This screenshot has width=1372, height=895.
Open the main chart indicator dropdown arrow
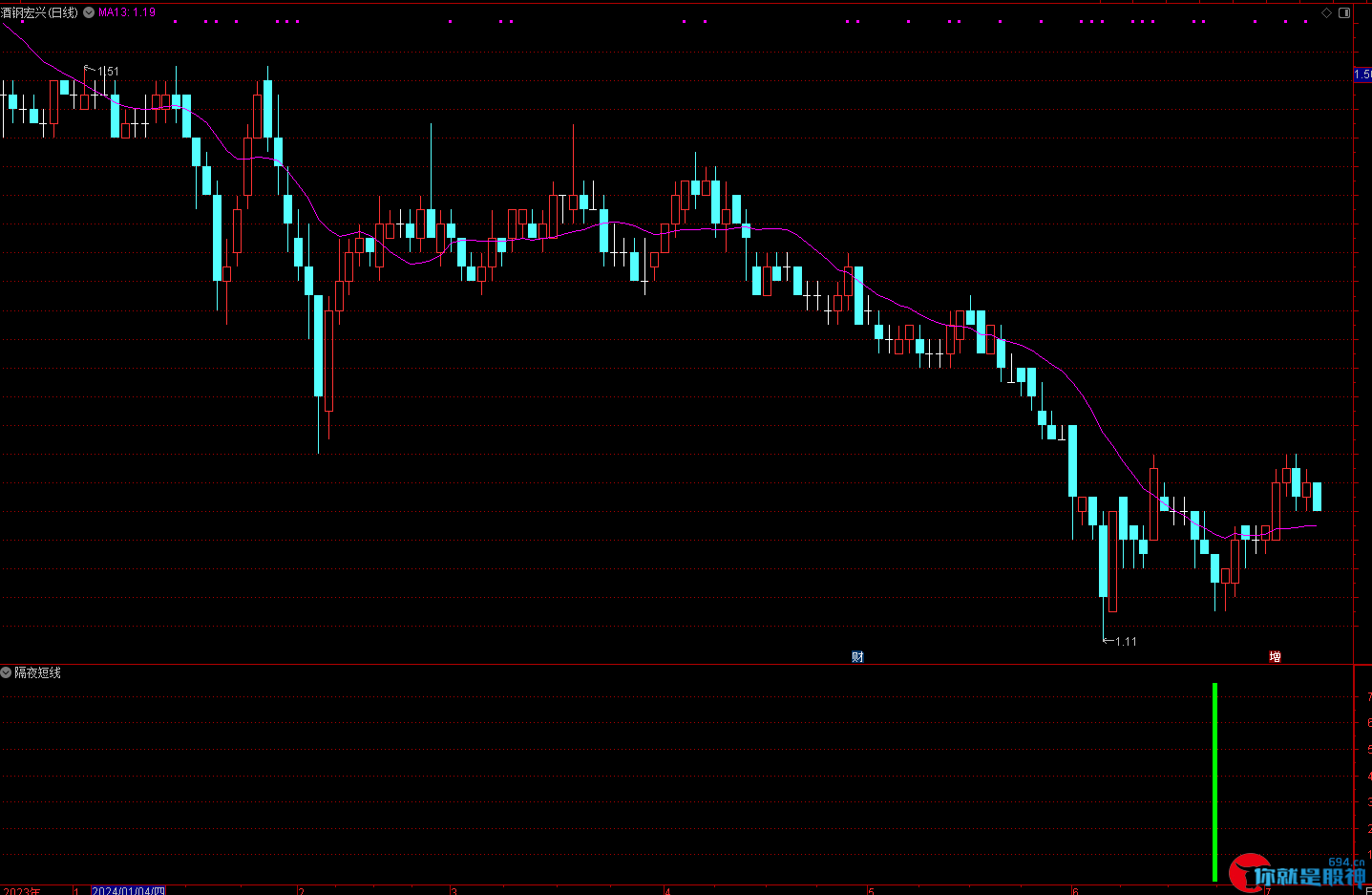[x=89, y=12]
